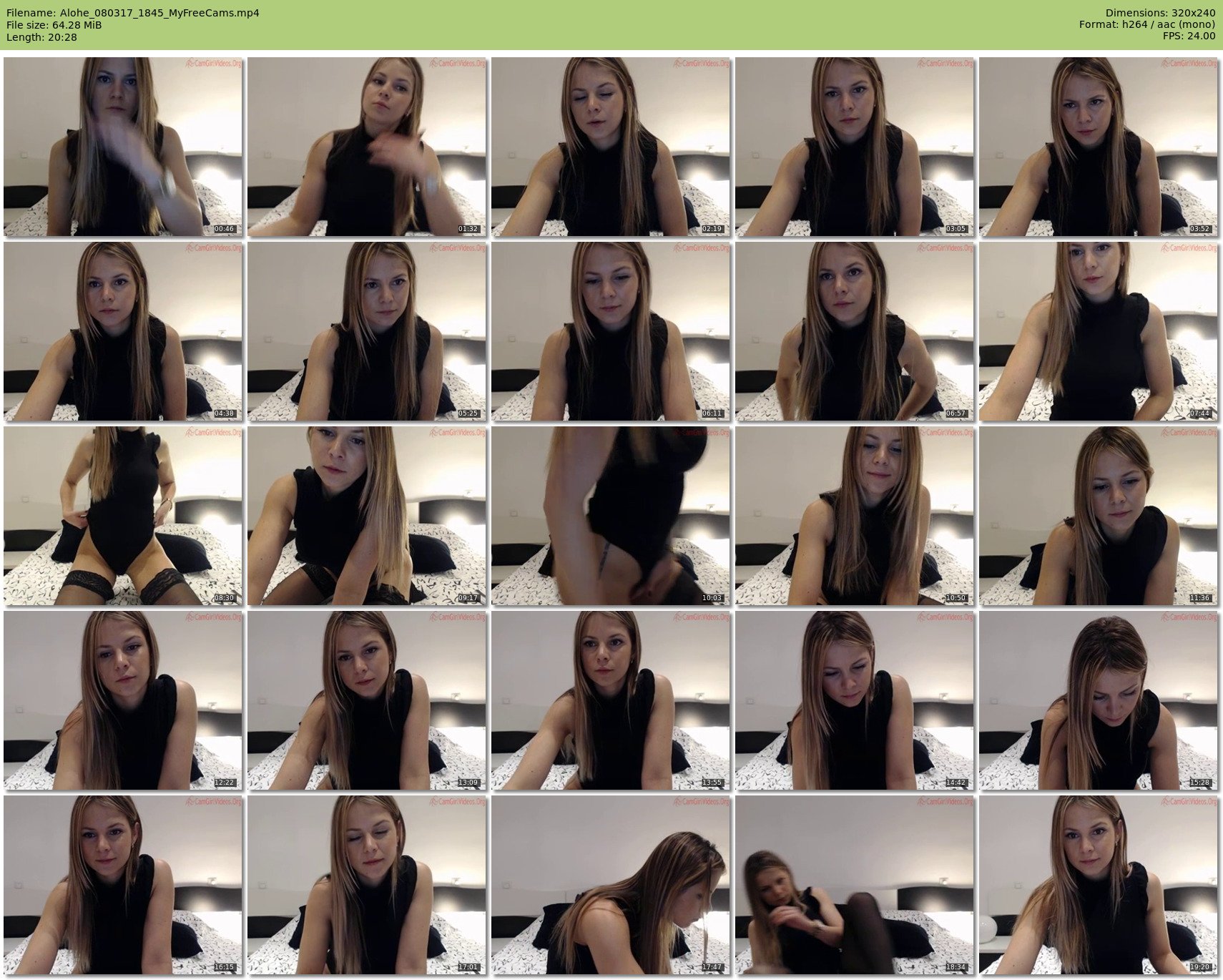
Task: Open the frame marked 04:38
Action: pos(123,331)
